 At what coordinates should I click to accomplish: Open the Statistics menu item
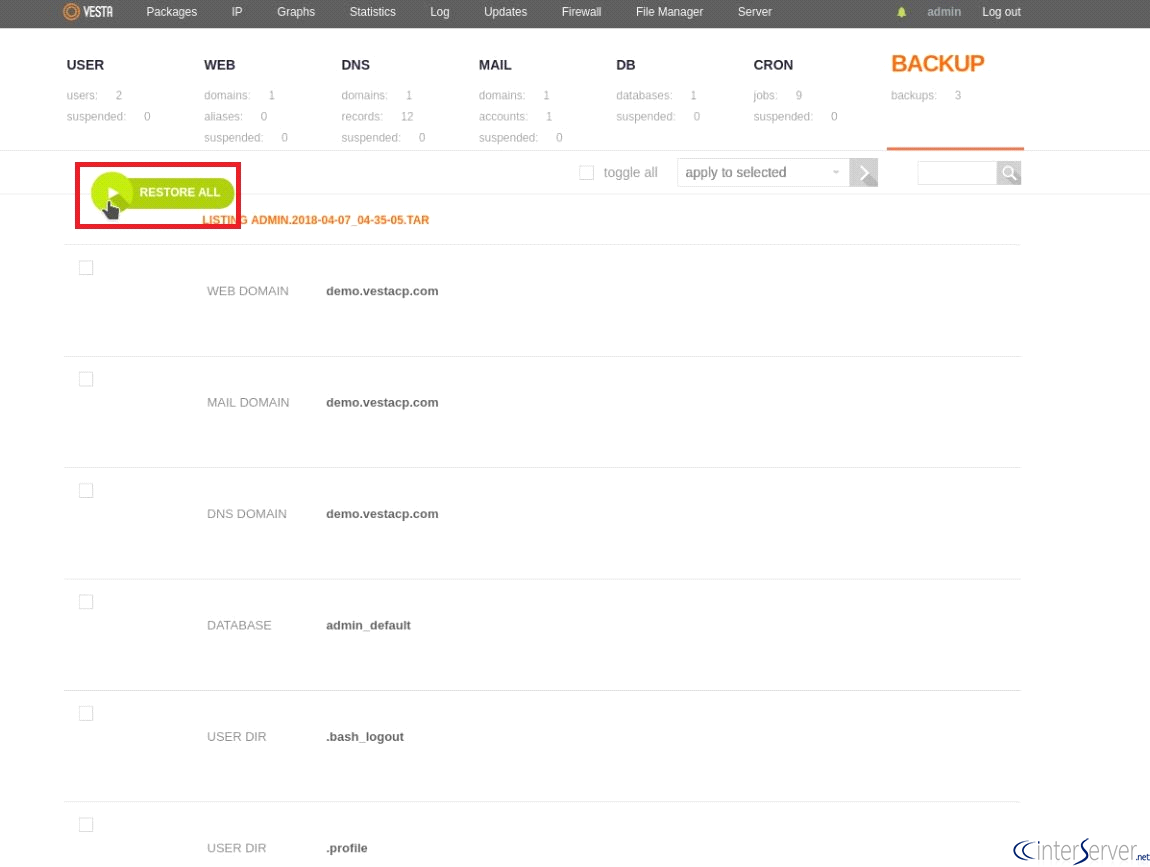[x=373, y=12]
